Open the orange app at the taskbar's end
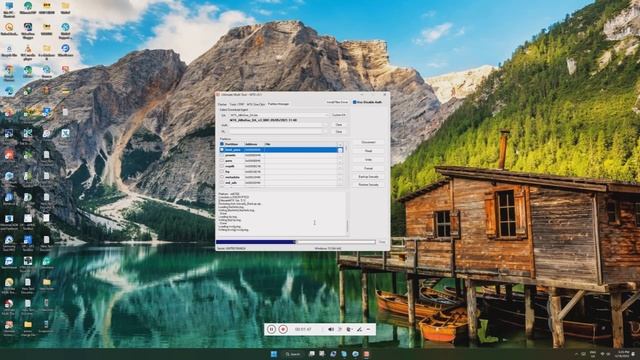Viewport: 640px width, 360px height. coord(366,354)
